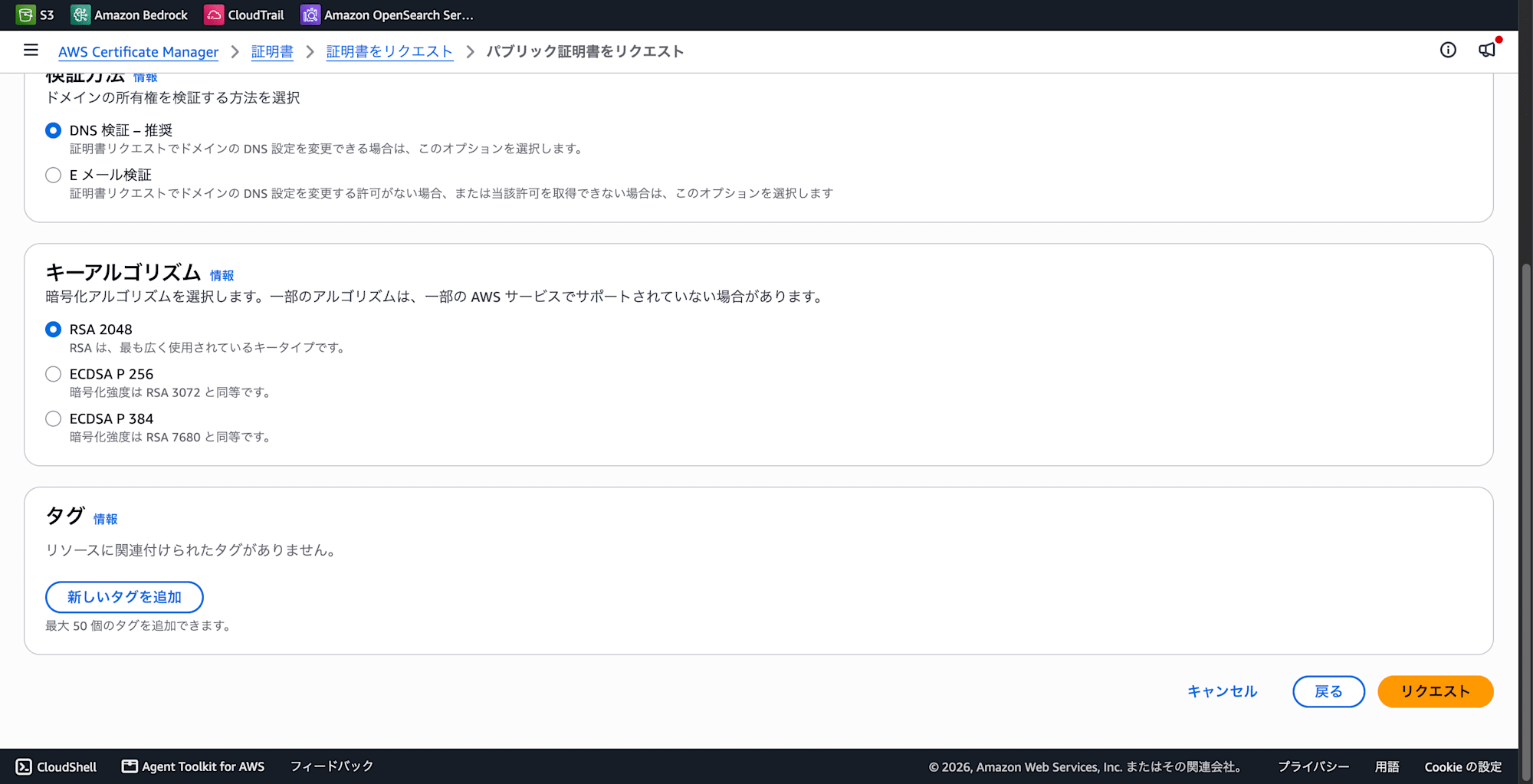Click the パブリック証明書をリクエスト breadcrumb text
The height and width of the screenshot is (784, 1533).
(585, 51)
